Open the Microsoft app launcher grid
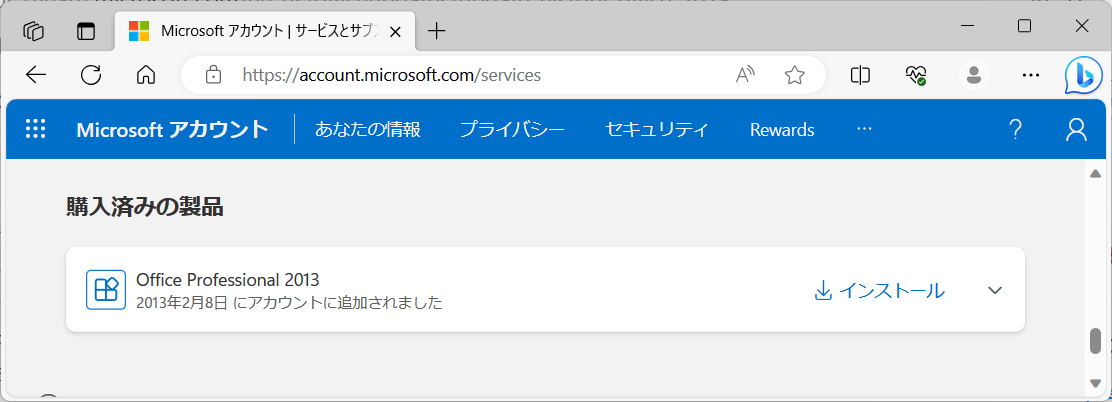 [x=35, y=129]
